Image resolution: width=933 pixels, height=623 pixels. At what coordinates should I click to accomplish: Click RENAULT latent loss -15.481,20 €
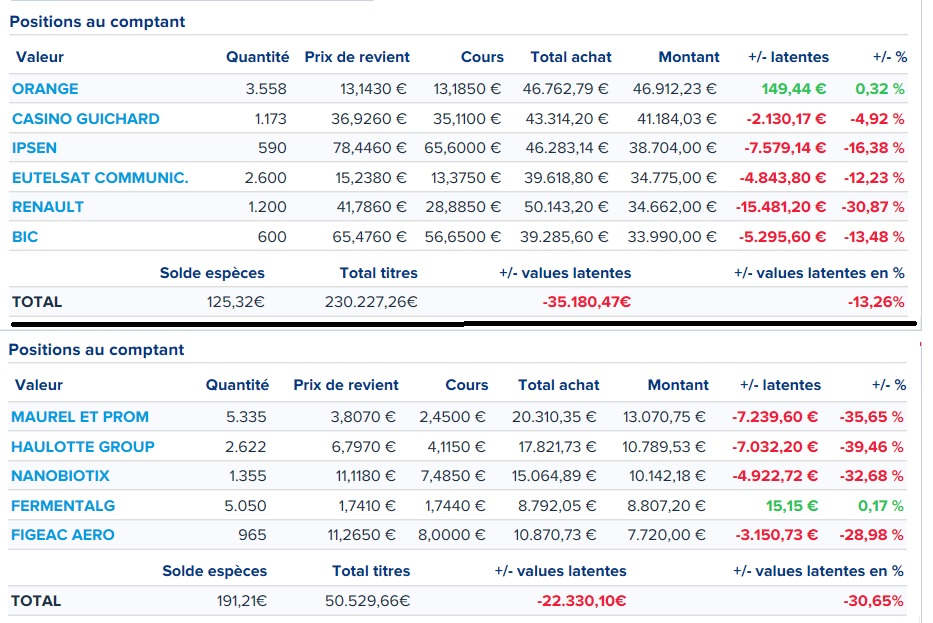tap(781, 206)
